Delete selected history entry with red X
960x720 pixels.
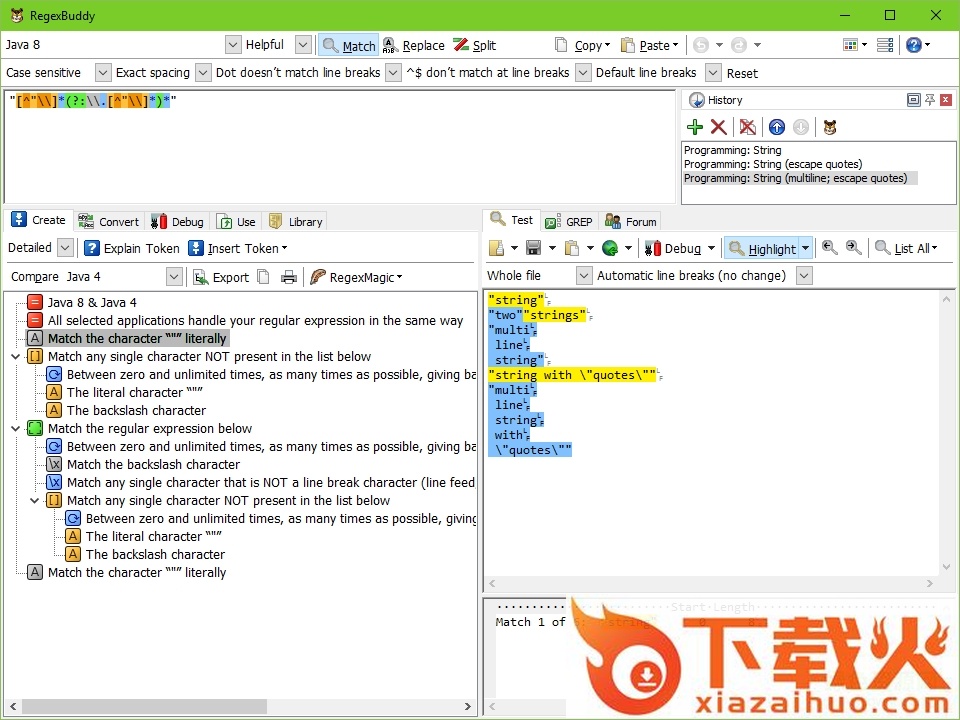tap(719, 127)
